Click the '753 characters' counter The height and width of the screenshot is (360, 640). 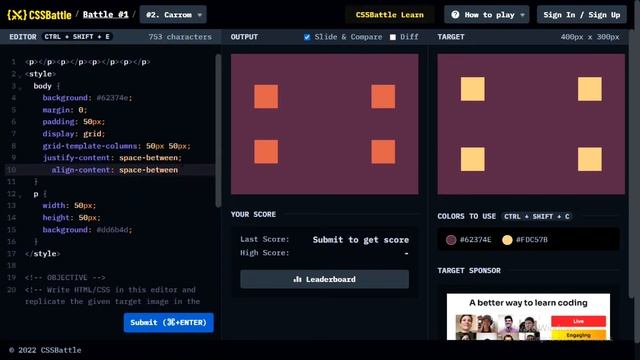pyautogui.click(x=180, y=37)
